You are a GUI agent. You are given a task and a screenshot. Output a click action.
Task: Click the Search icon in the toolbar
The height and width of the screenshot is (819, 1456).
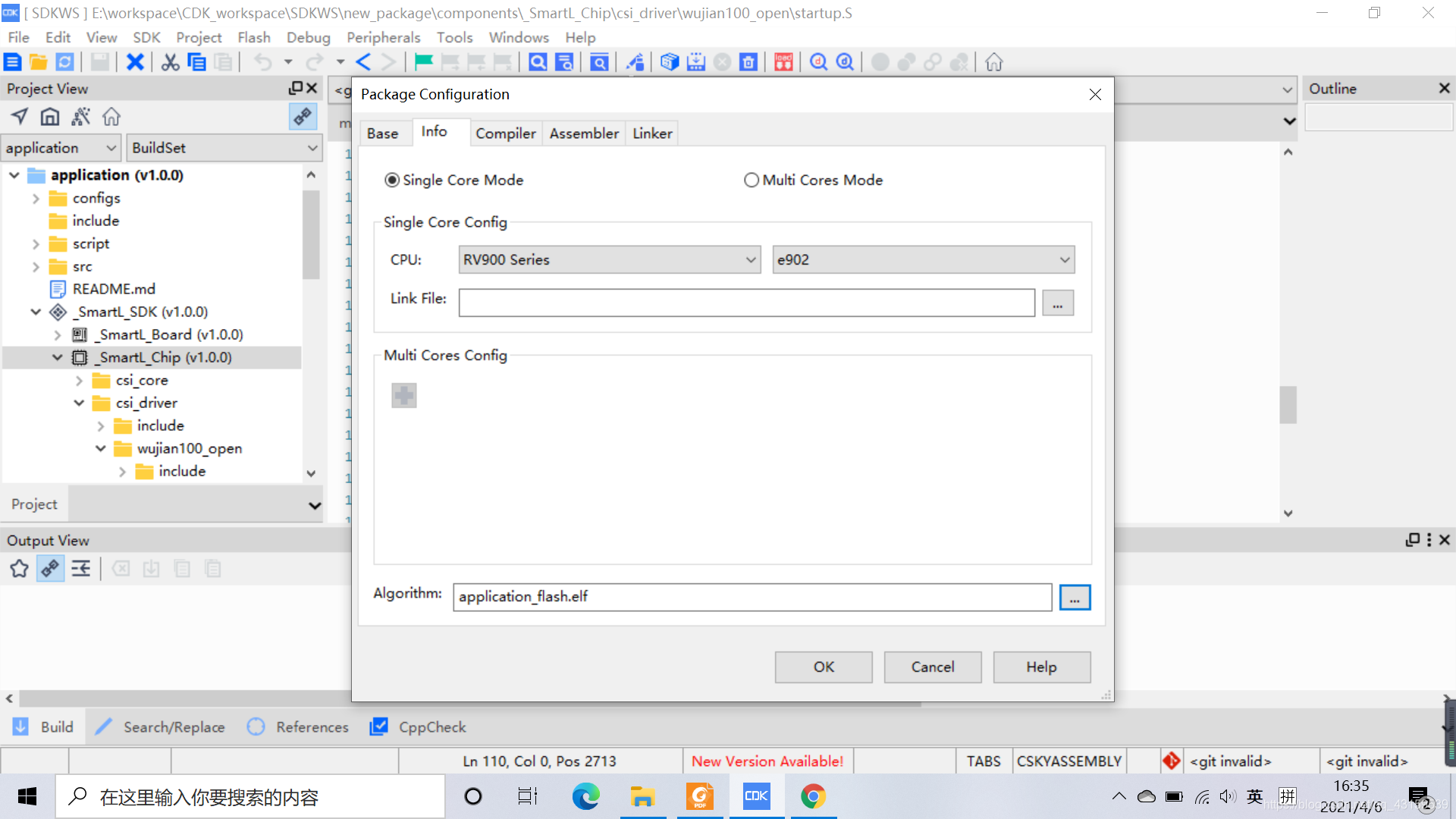tap(537, 62)
